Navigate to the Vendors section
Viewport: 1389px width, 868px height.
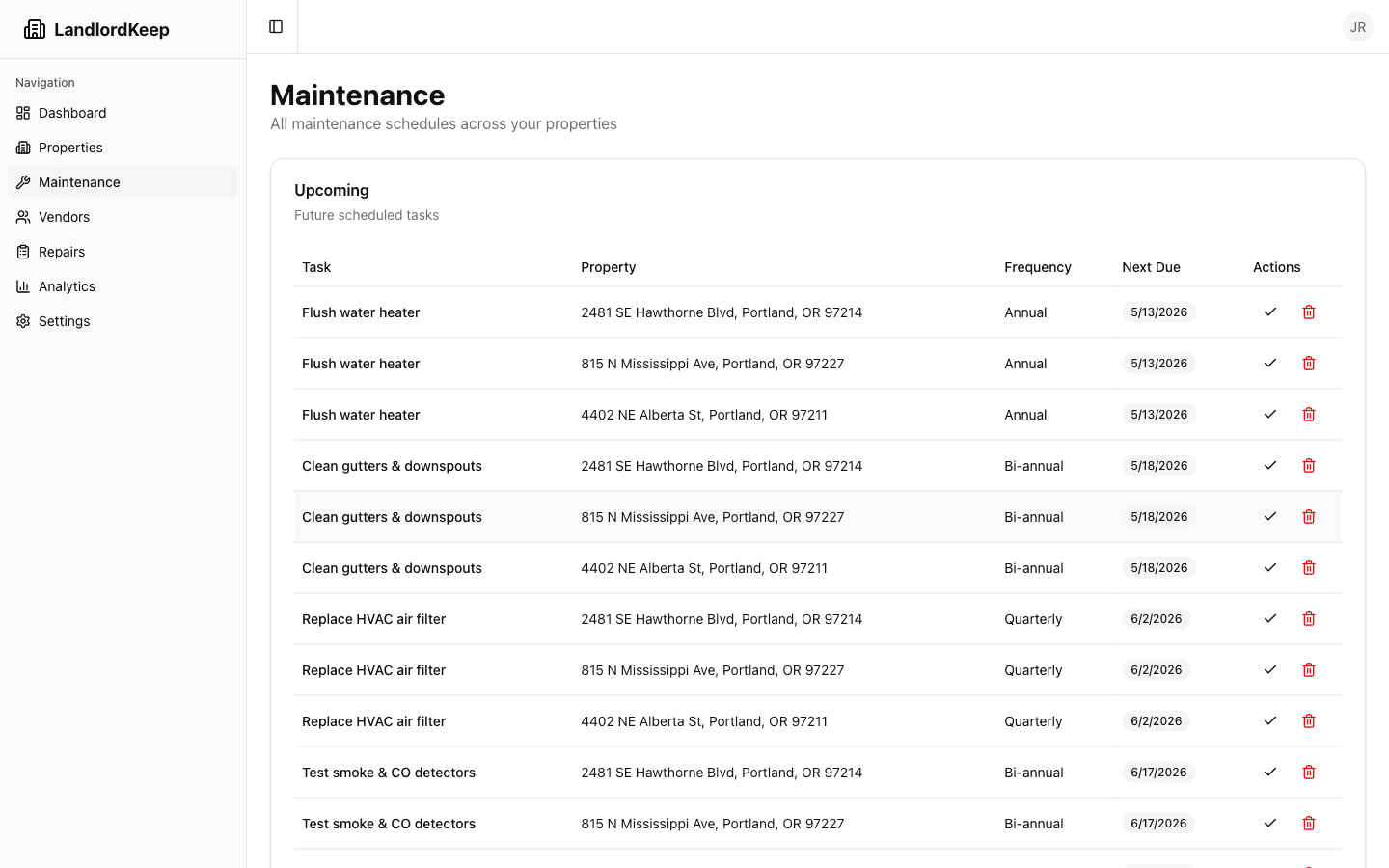[x=65, y=217]
